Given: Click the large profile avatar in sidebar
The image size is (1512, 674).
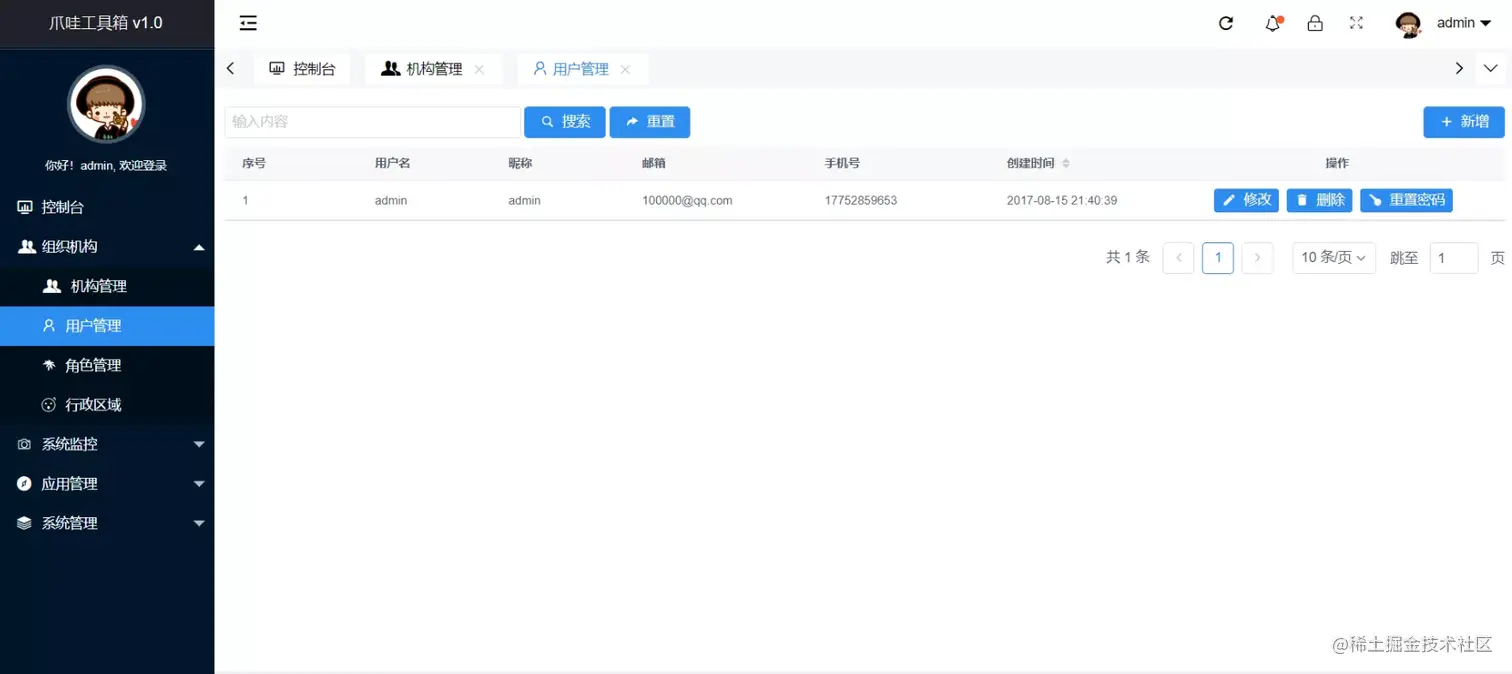Looking at the screenshot, I should 106,104.
